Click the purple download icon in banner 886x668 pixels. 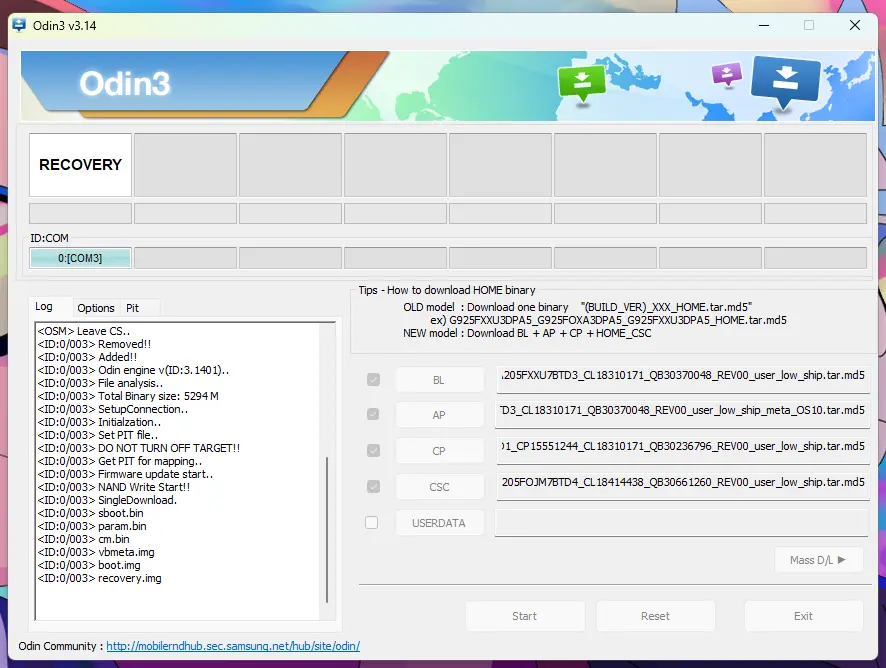click(727, 74)
